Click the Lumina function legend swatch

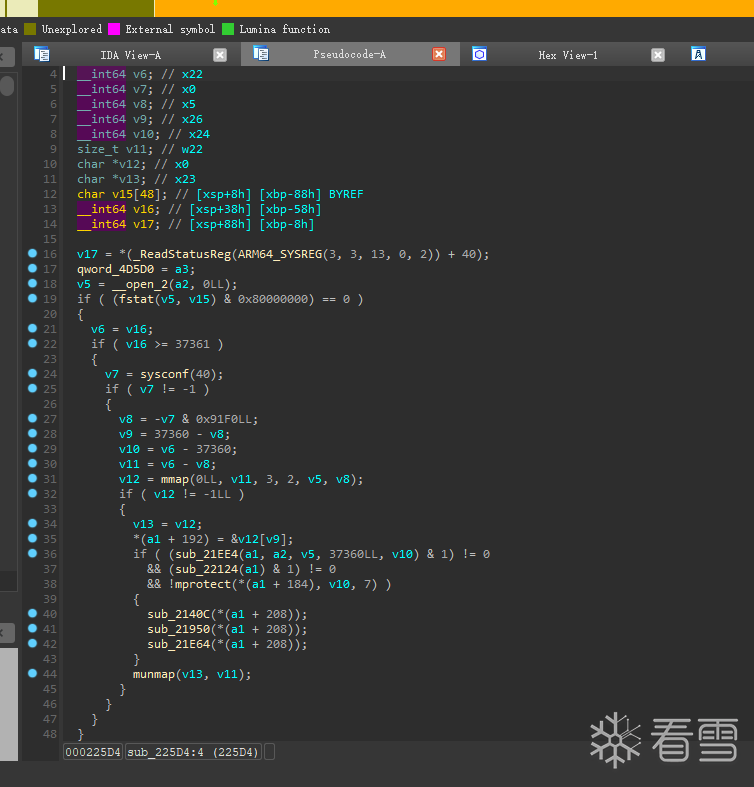(x=228, y=29)
